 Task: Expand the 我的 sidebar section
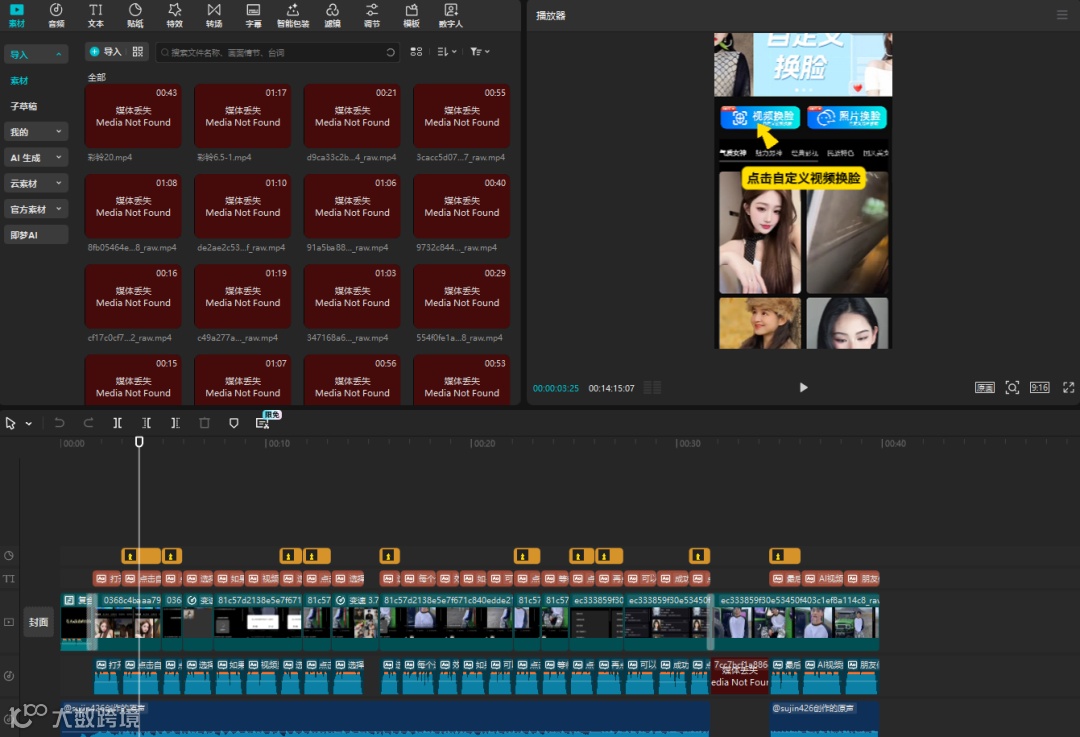tap(36, 132)
